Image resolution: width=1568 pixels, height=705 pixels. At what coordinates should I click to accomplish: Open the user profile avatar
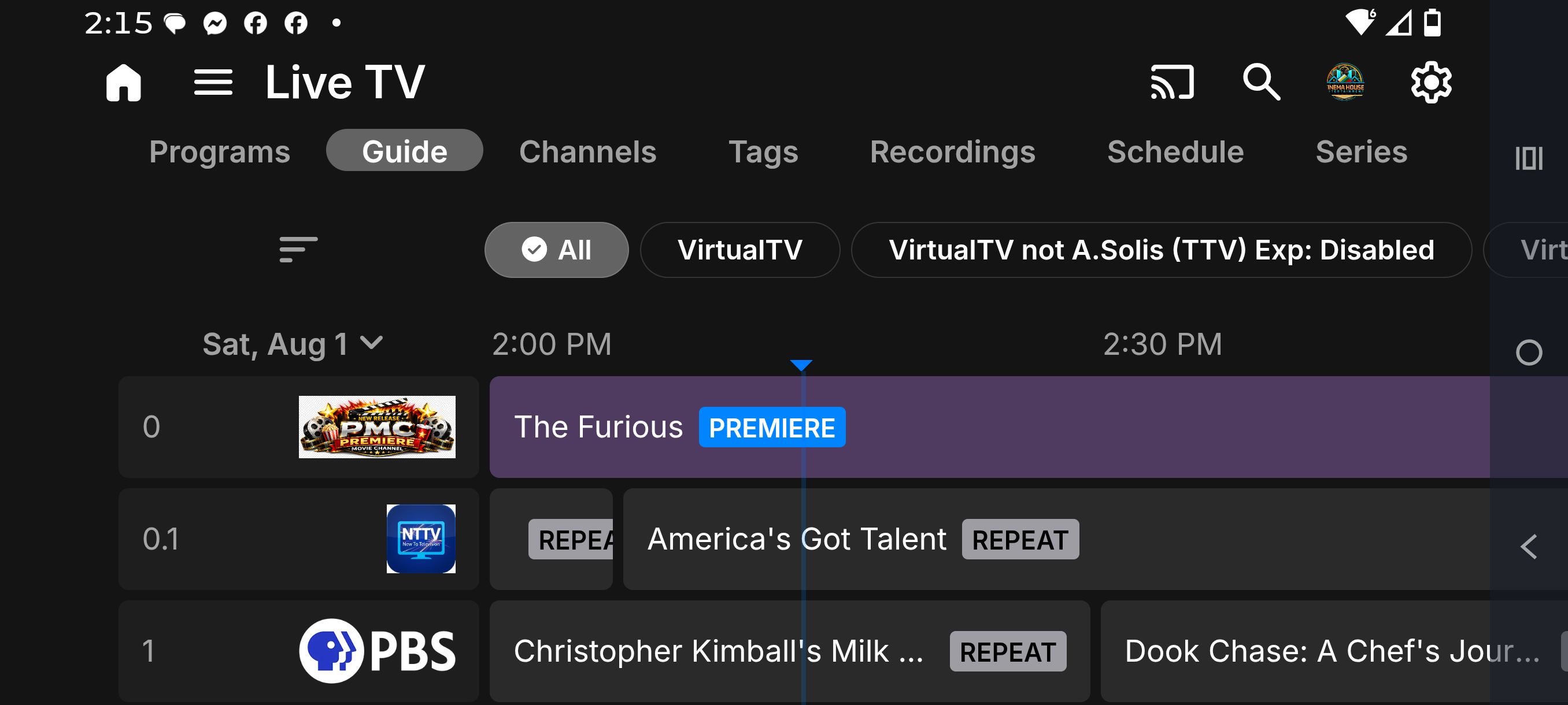(x=1345, y=83)
